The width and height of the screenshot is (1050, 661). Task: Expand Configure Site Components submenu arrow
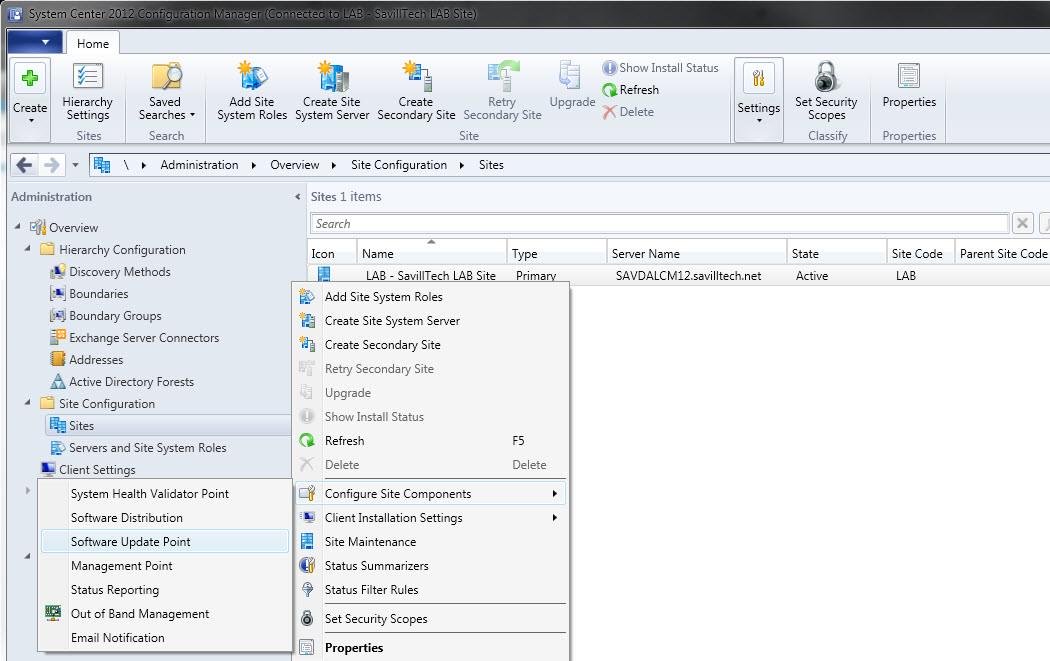point(554,494)
